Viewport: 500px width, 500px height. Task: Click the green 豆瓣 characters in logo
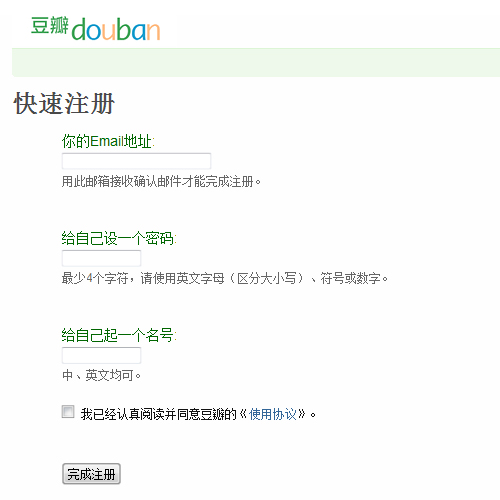click(50, 25)
